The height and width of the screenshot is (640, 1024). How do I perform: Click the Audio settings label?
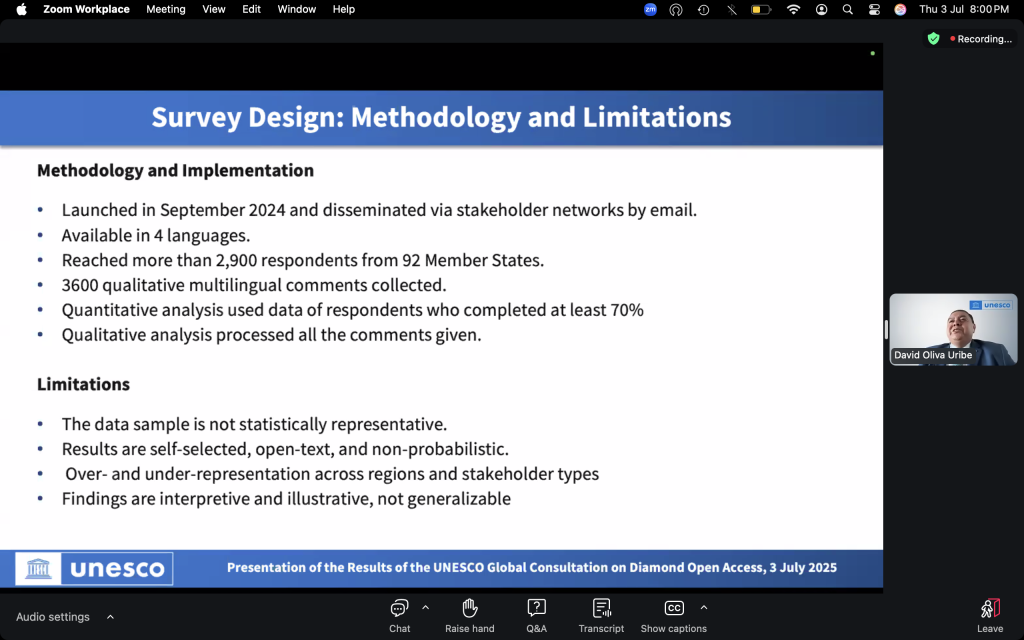tap(53, 616)
